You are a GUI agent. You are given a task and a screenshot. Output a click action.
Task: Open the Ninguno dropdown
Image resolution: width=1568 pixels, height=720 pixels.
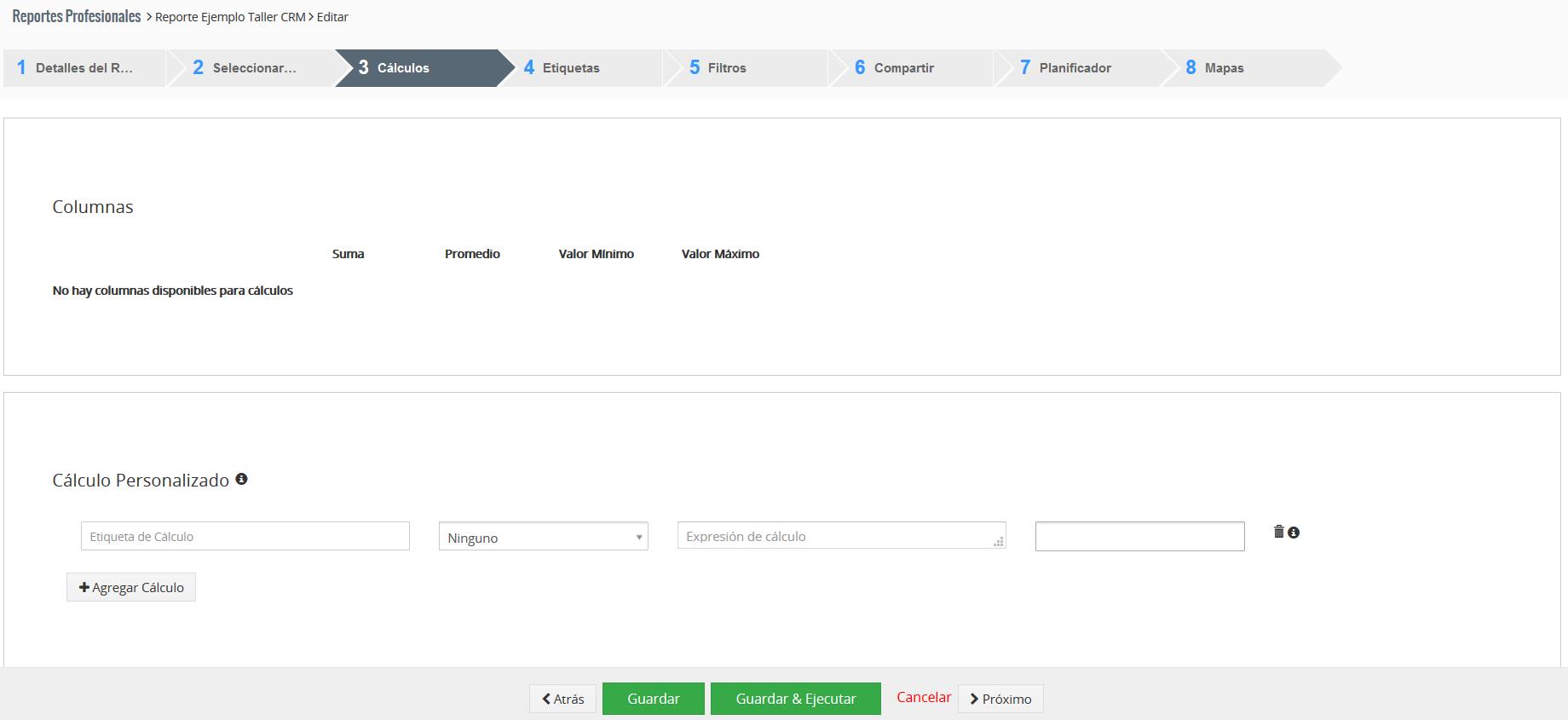click(543, 537)
